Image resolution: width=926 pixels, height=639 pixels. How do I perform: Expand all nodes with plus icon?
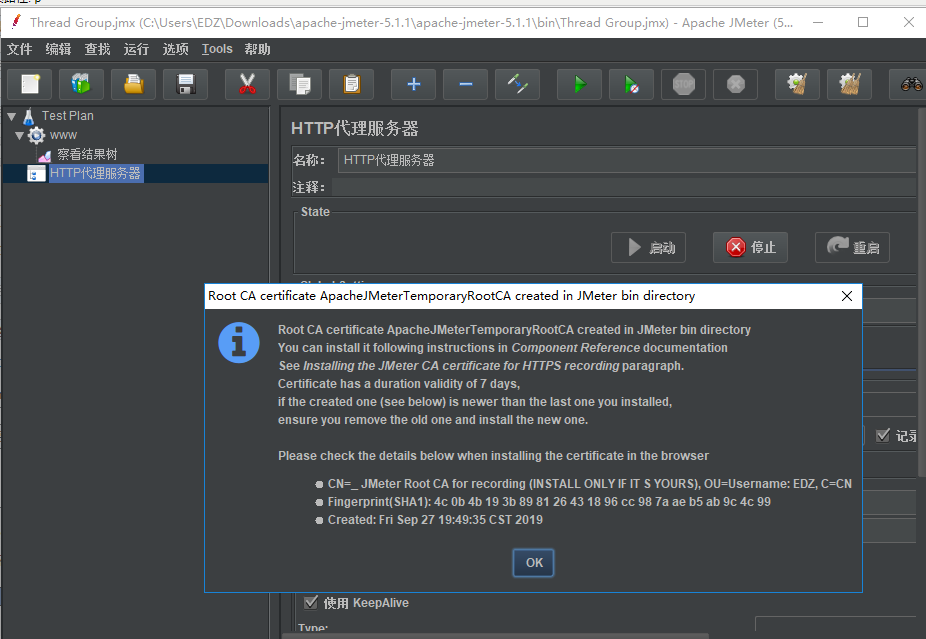click(x=413, y=84)
